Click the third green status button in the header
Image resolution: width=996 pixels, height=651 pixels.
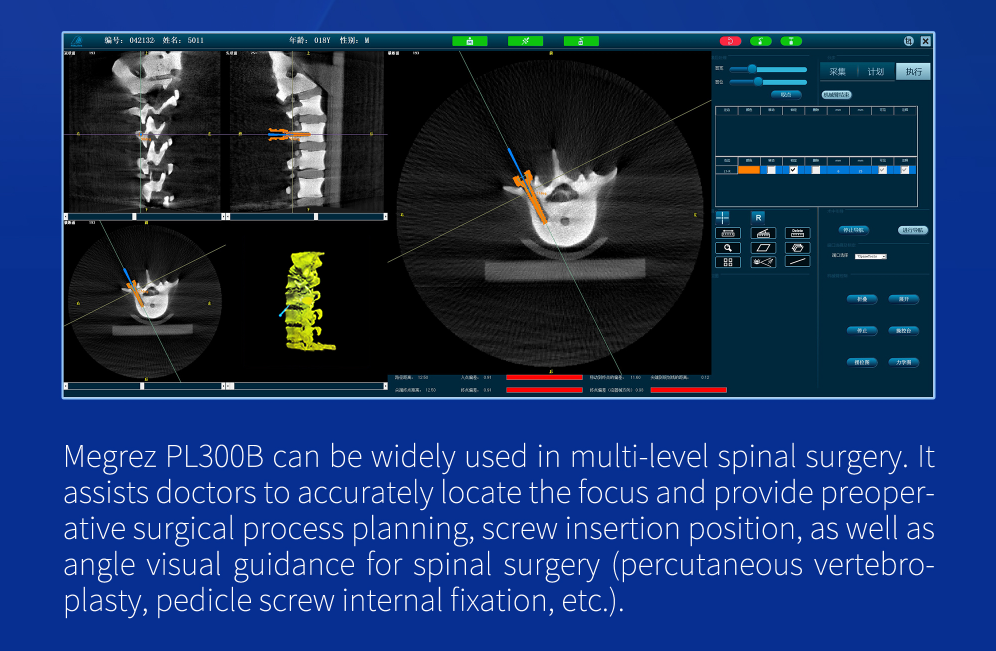(x=581, y=41)
